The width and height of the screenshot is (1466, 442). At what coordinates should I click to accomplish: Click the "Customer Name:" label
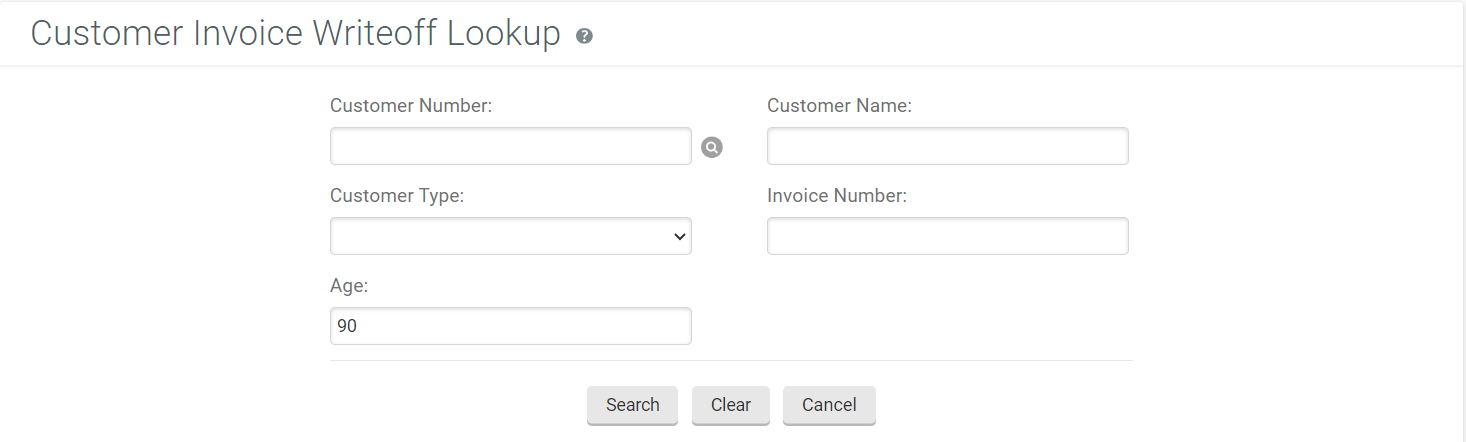click(x=839, y=106)
